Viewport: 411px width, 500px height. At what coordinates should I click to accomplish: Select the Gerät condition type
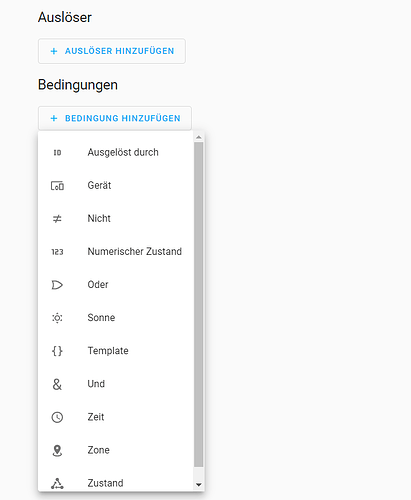116,185
